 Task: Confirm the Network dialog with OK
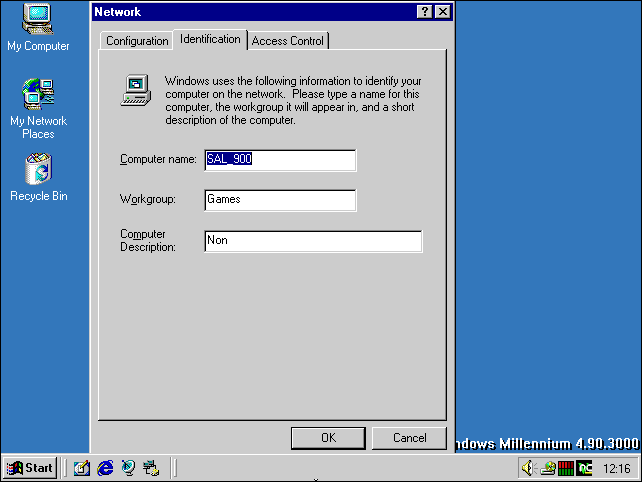coord(328,438)
